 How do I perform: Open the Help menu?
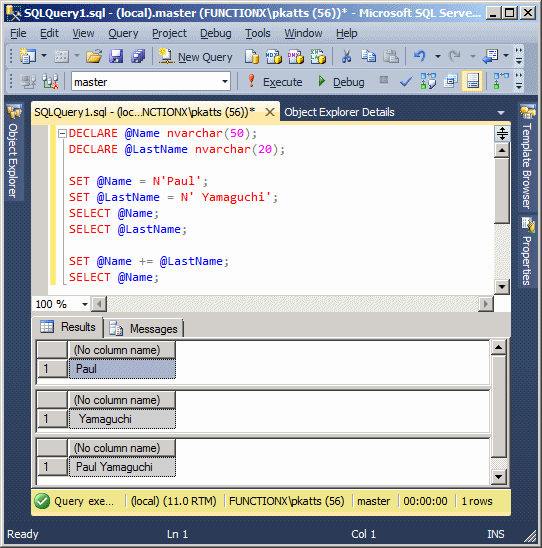tap(347, 34)
